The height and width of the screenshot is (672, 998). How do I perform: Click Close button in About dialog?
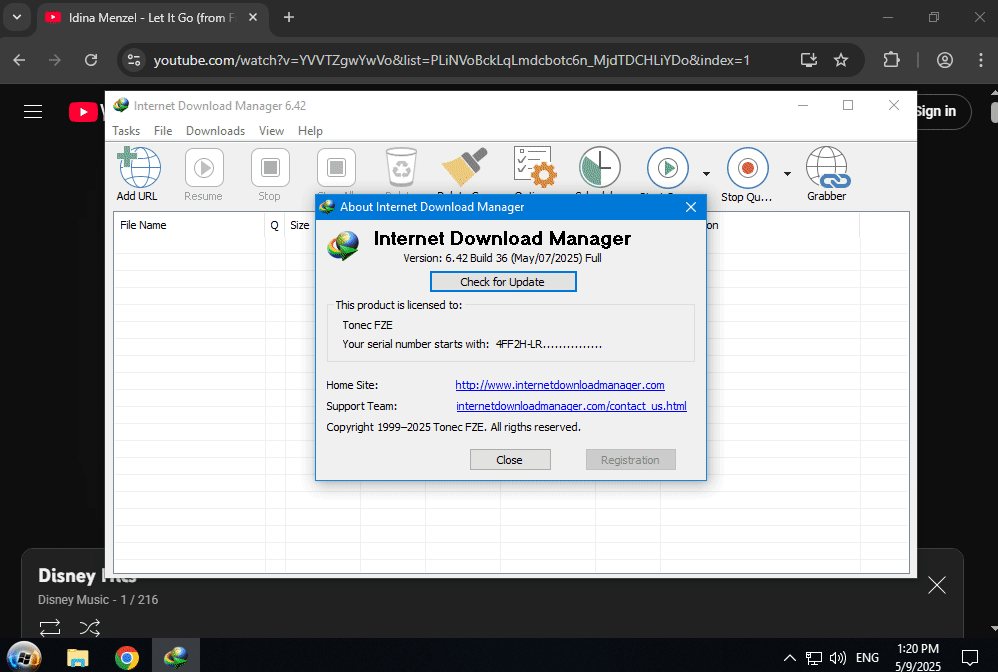(x=510, y=459)
